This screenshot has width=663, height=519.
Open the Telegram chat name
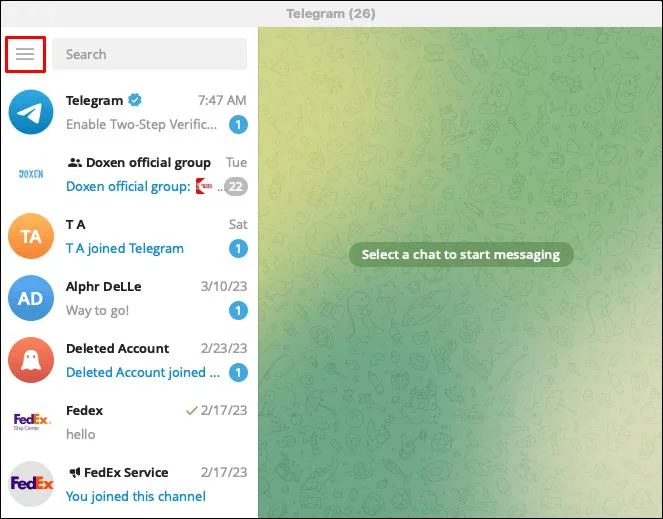coord(94,101)
